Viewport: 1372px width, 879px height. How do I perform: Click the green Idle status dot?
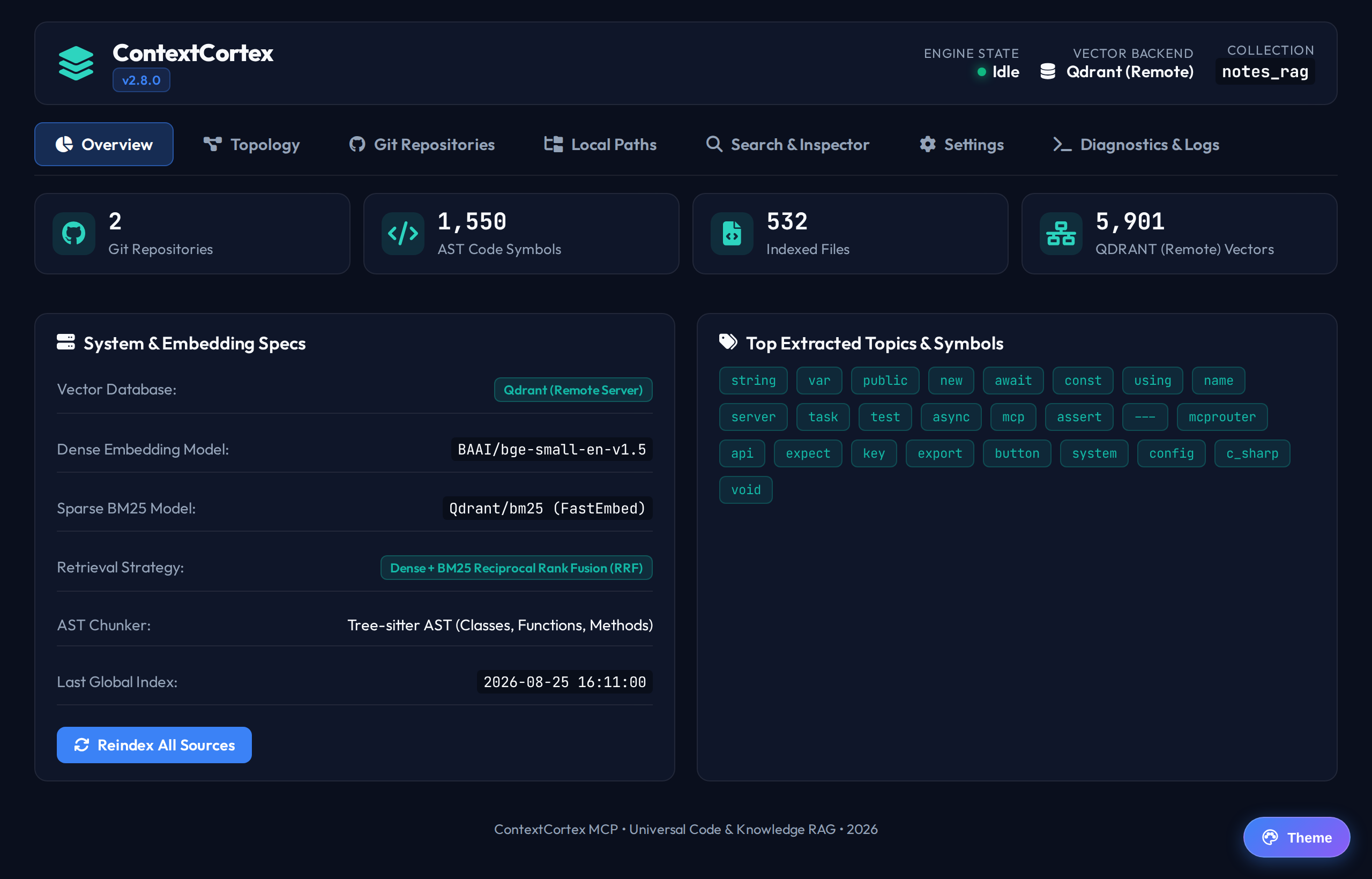982,72
